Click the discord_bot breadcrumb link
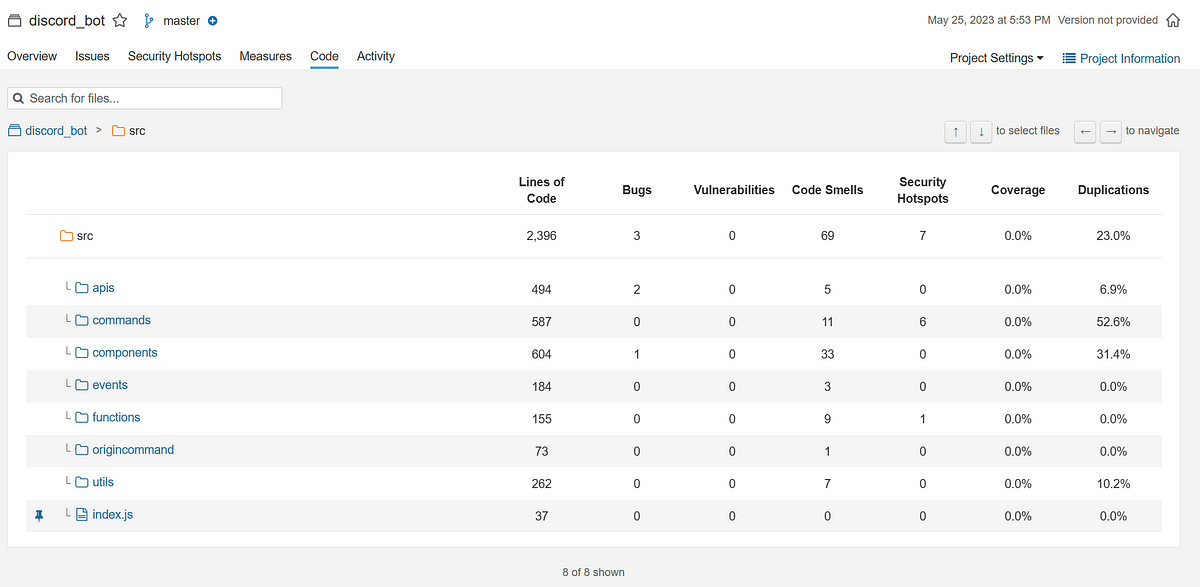Screen dimensions: 1200x587 coord(56,131)
